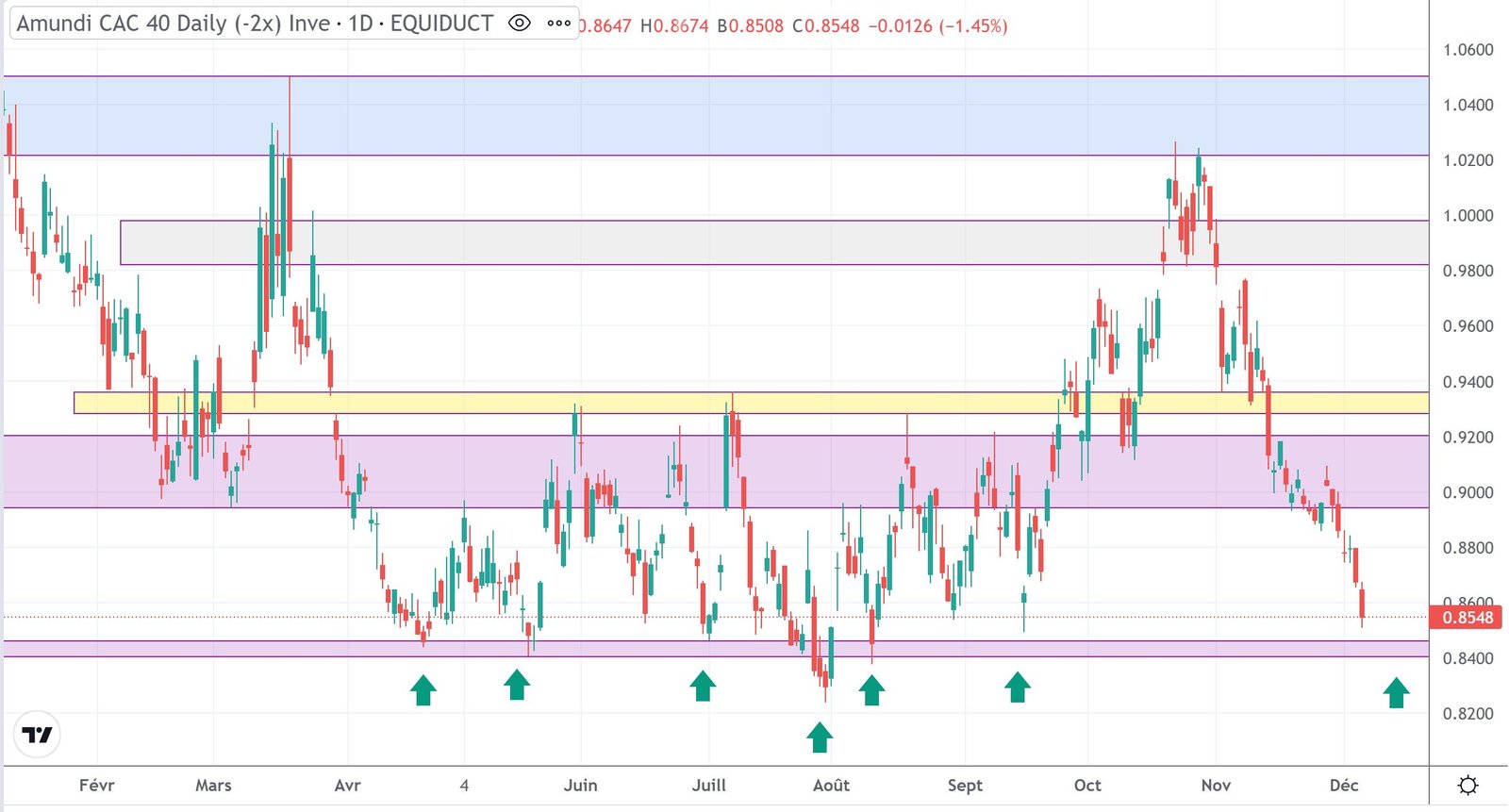
Task: Click the current price label 0.8548
Action: [x=1468, y=618]
